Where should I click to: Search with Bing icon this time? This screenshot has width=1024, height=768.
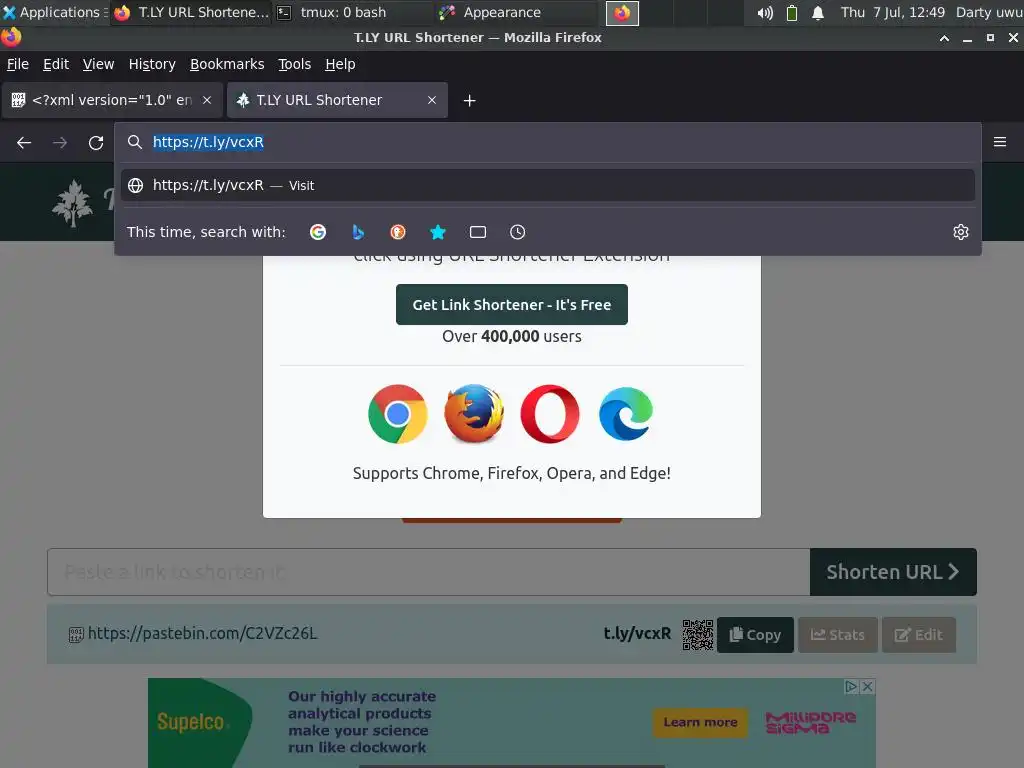(x=358, y=232)
